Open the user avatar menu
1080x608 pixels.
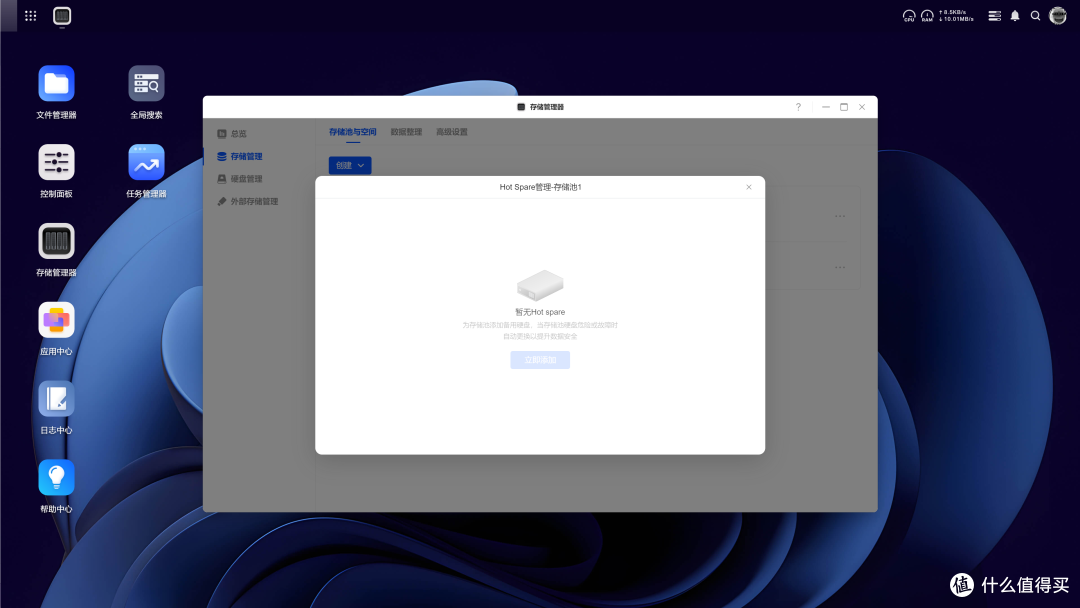[1058, 15]
